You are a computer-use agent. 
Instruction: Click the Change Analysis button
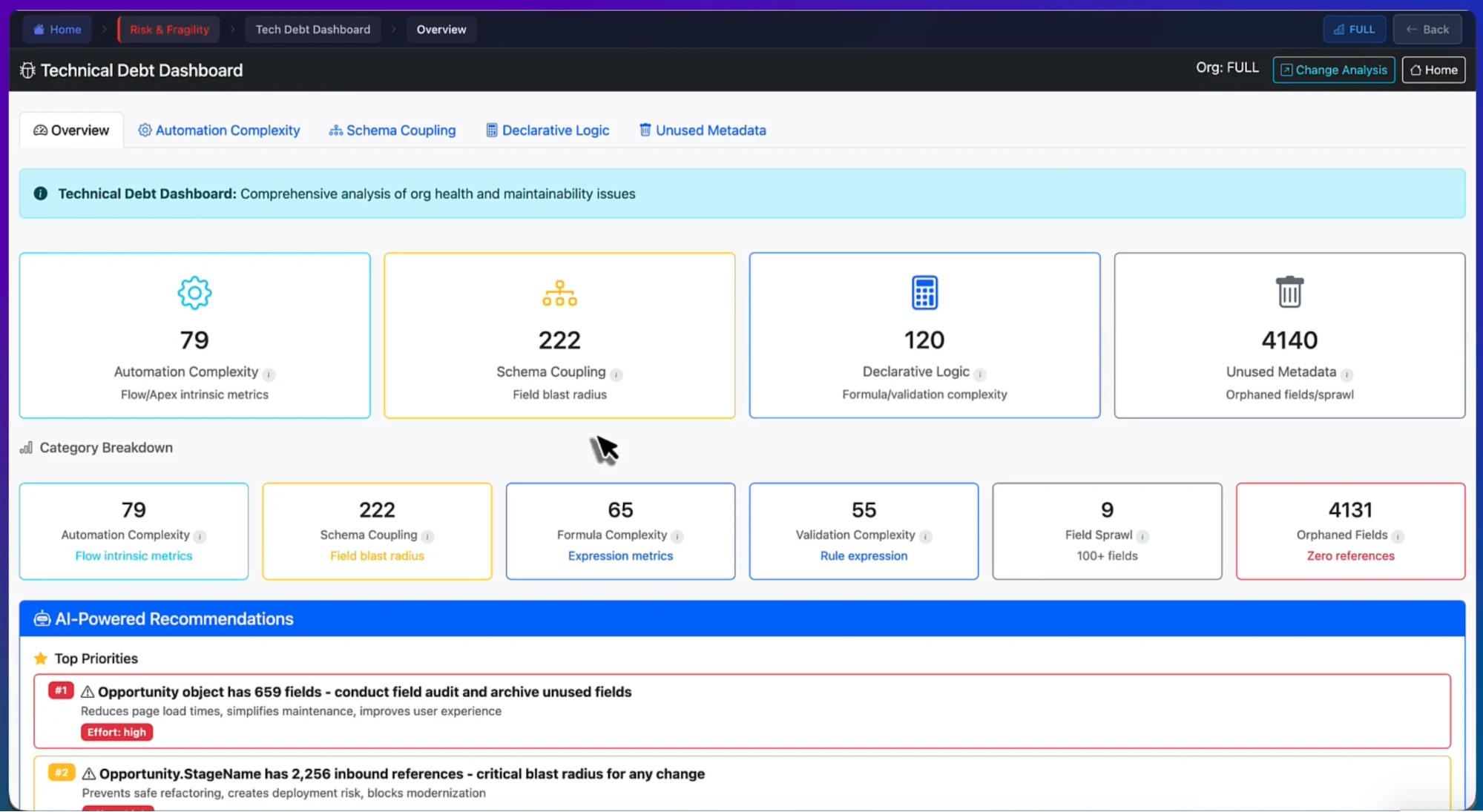click(x=1333, y=70)
